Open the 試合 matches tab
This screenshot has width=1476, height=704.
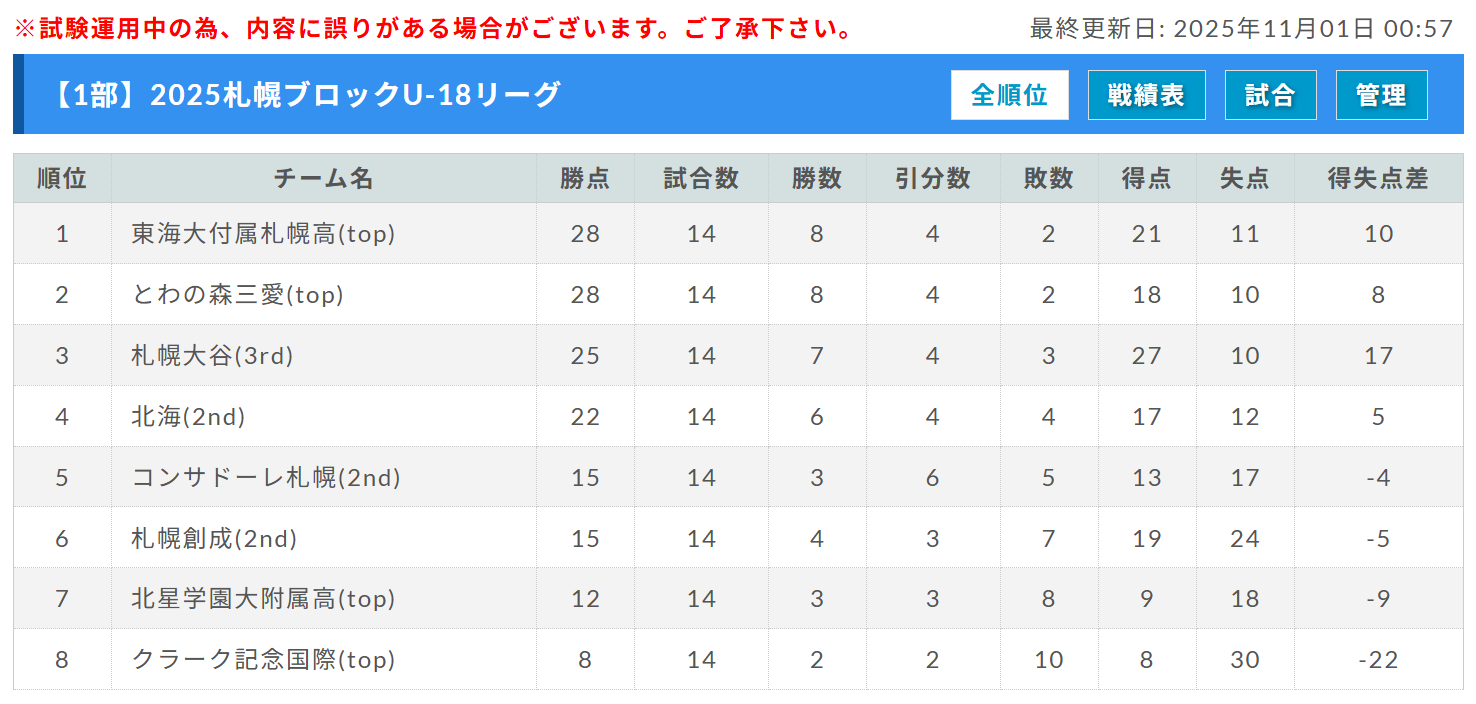pyautogui.click(x=1270, y=95)
